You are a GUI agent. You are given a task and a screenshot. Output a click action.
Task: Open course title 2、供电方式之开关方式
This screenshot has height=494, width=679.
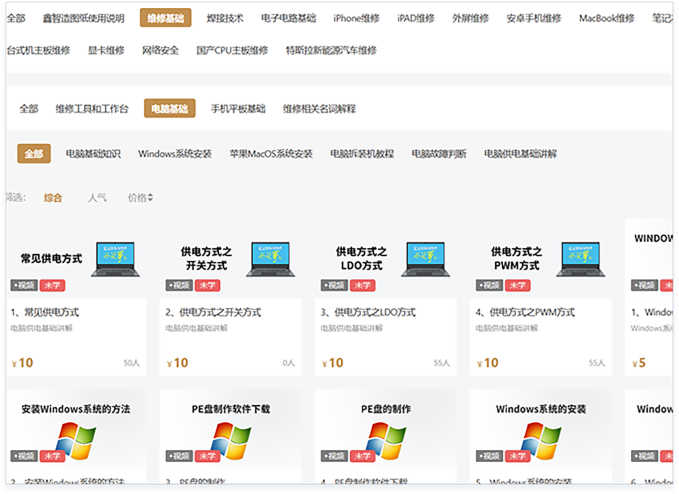(213, 312)
